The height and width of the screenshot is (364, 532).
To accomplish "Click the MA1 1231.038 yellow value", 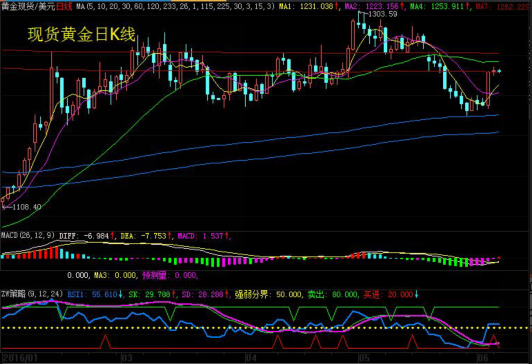I will pos(309,6).
